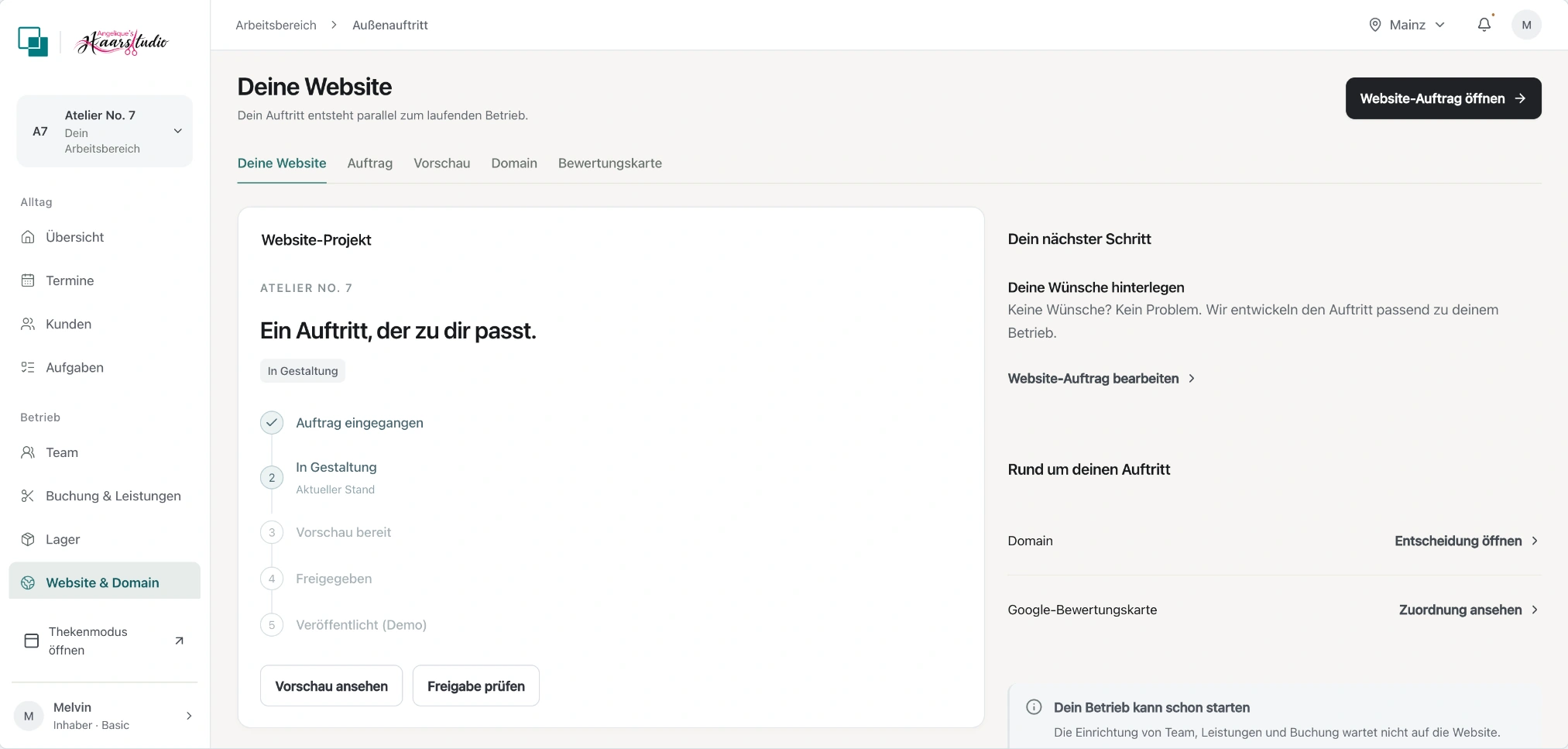Expand Melvin profile chevron

point(189,716)
